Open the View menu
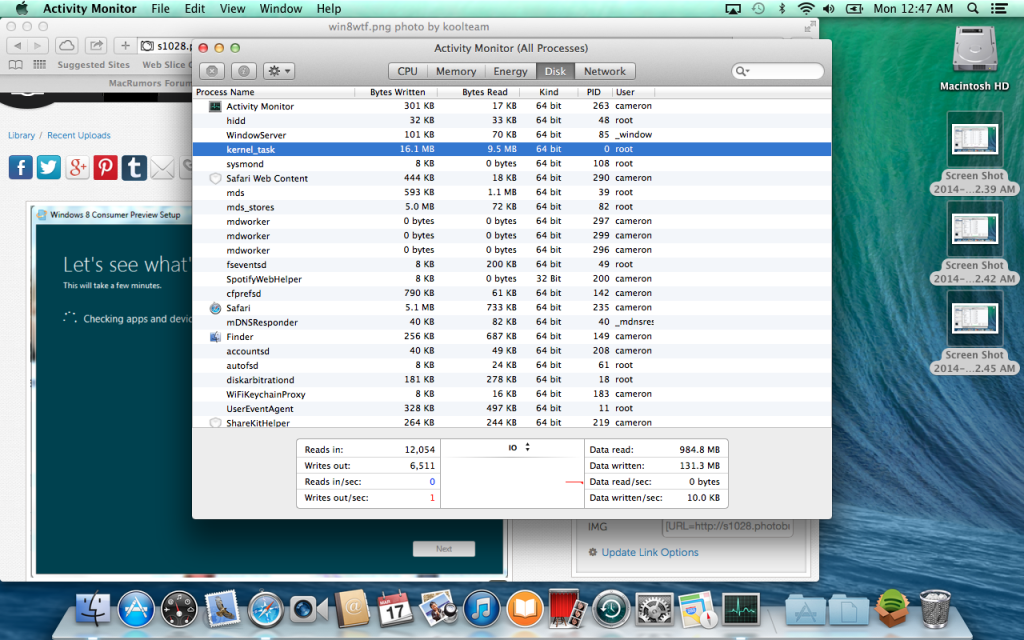 pos(232,8)
